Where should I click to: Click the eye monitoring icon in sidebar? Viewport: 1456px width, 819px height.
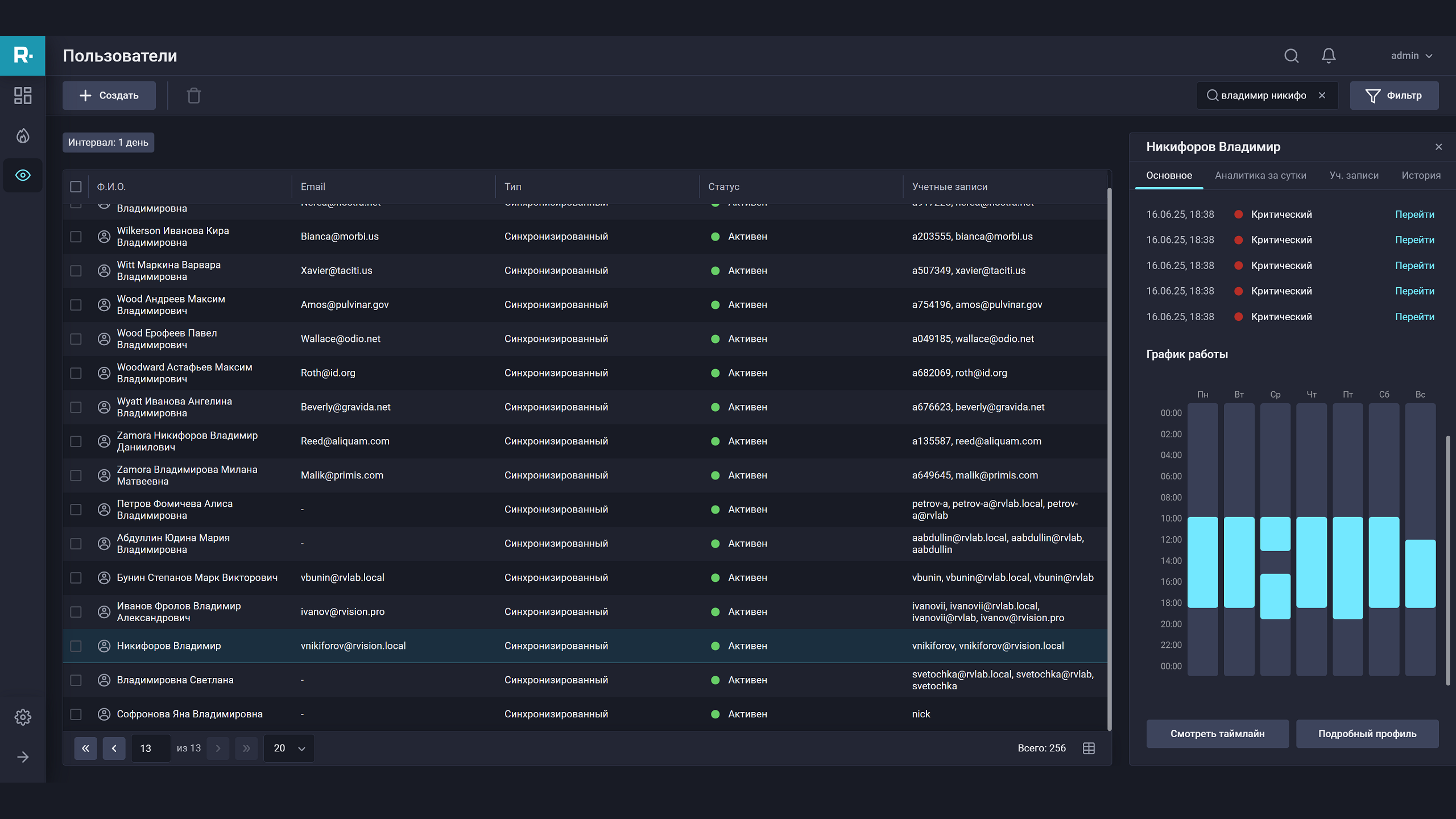tap(23, 175)
